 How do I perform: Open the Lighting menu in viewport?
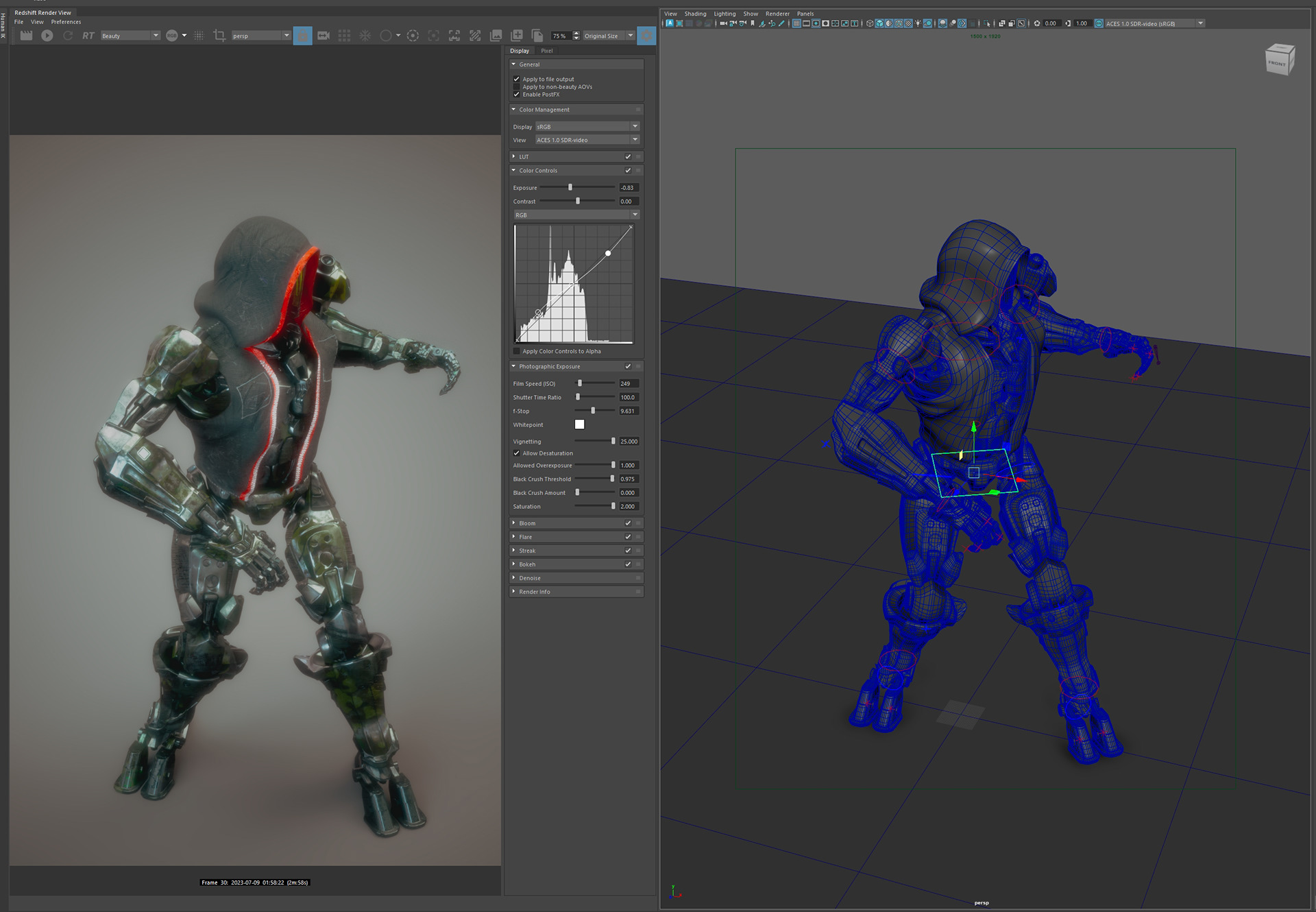pos(724,14)
